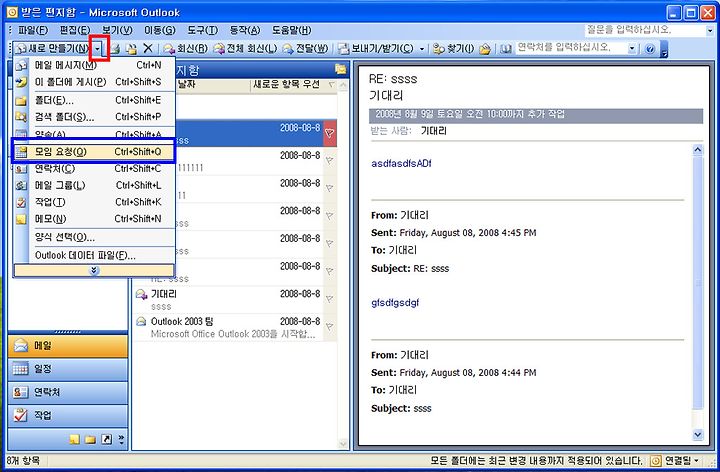Screen dimensions: 720x472
Task: Select 작업(T) in the new menu
Action: pyautogui.click(x=94, y=202)
